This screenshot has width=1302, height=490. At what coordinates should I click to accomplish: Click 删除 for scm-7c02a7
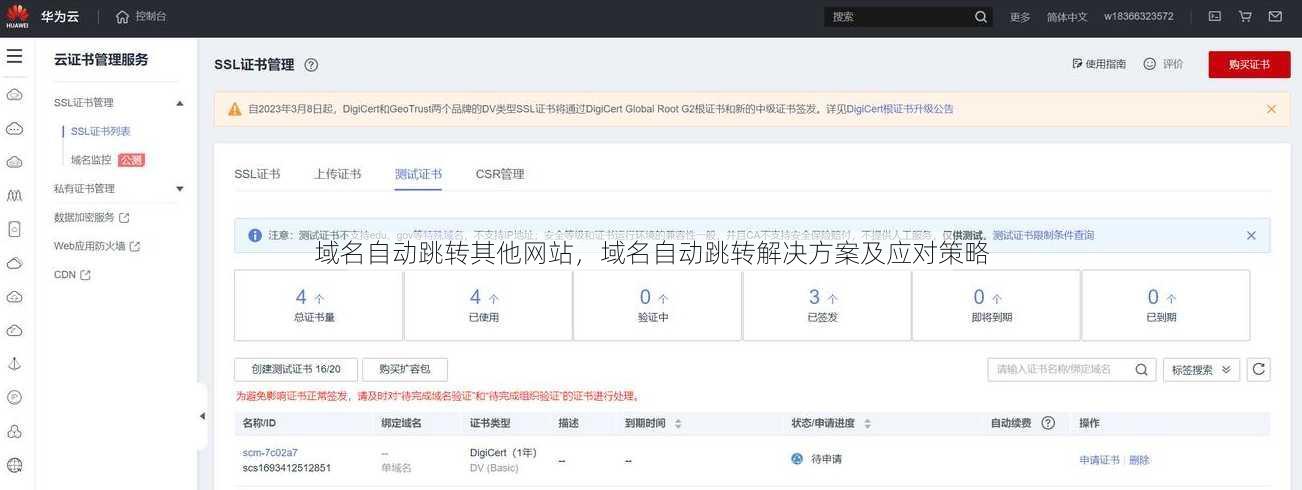[1139, 460]
